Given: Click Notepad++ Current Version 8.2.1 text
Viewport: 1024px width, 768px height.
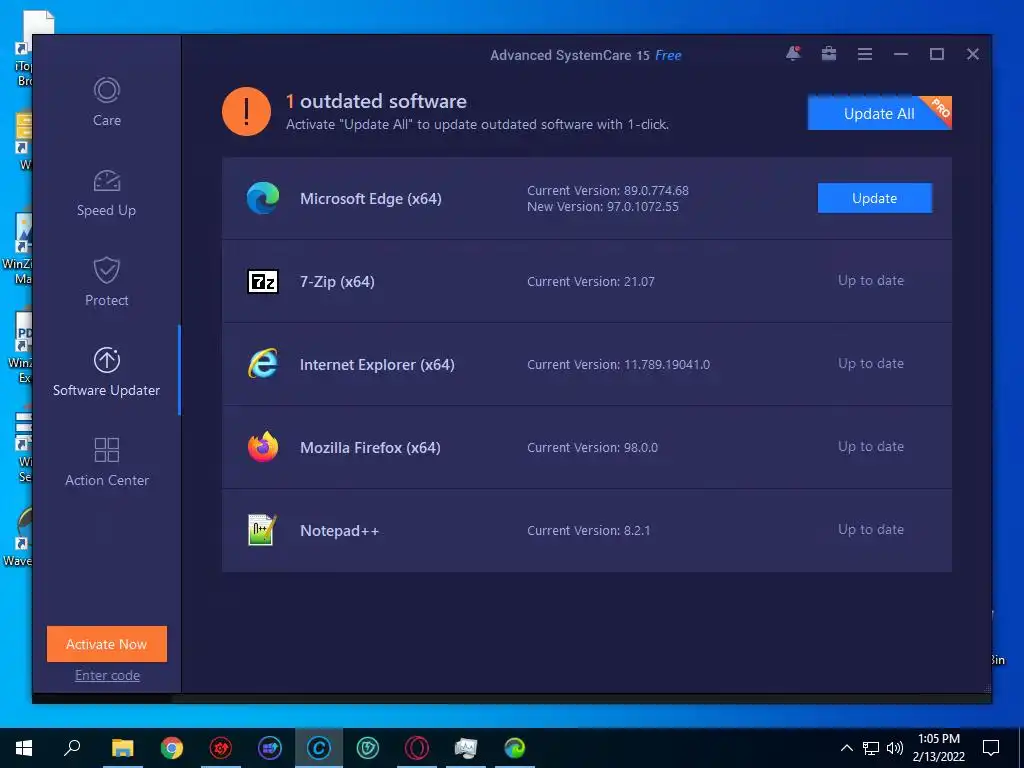Looking at the screenshot, I should [x=588, y=530].
